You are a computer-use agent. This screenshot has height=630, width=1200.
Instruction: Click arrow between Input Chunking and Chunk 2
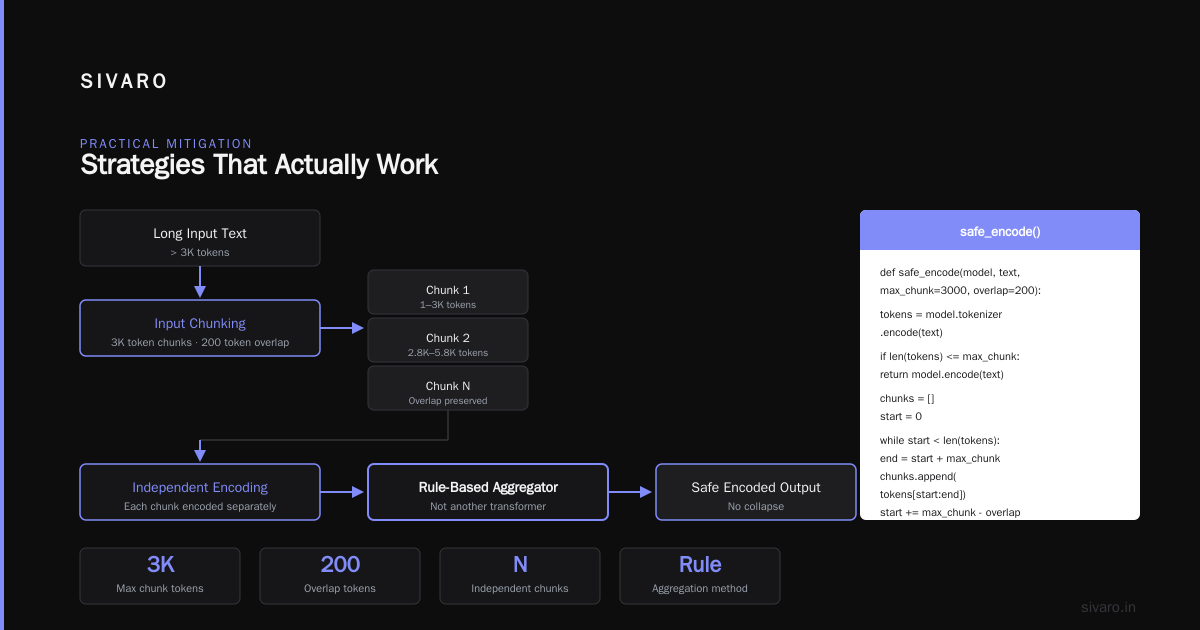[343, 328]
